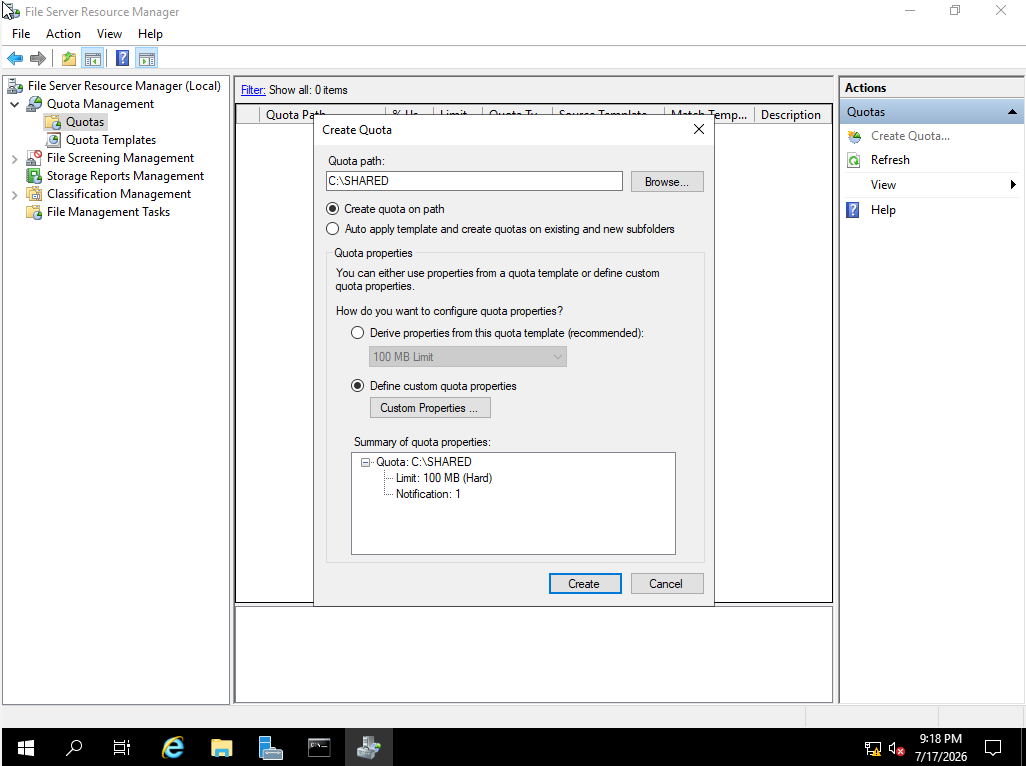Expand the View submenu arrow in Actions
The width and height of the screenshot is (1026, 766).
pyautogui.click(x=1013, y=184)
